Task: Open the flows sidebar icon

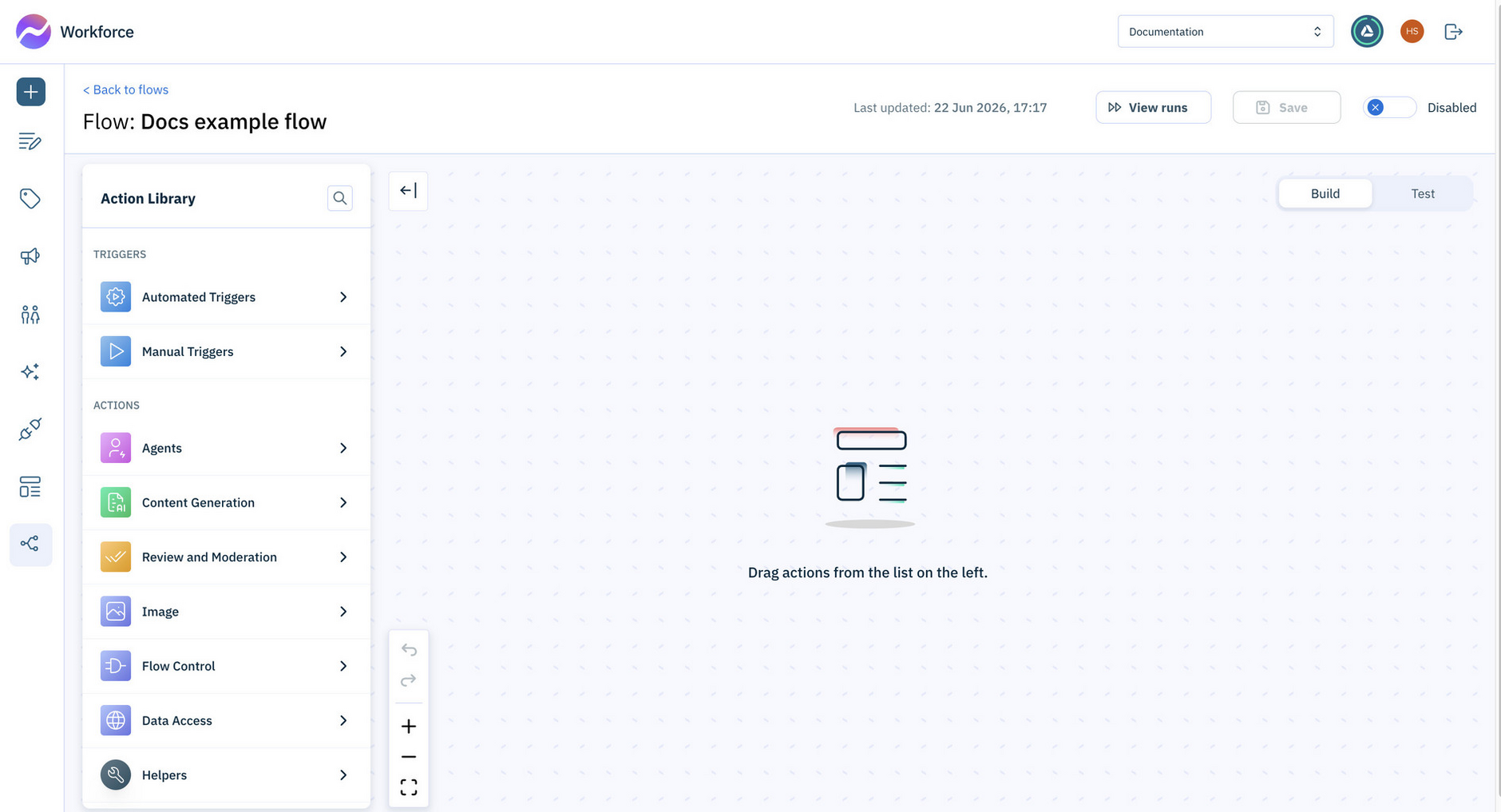Action: 30,545
